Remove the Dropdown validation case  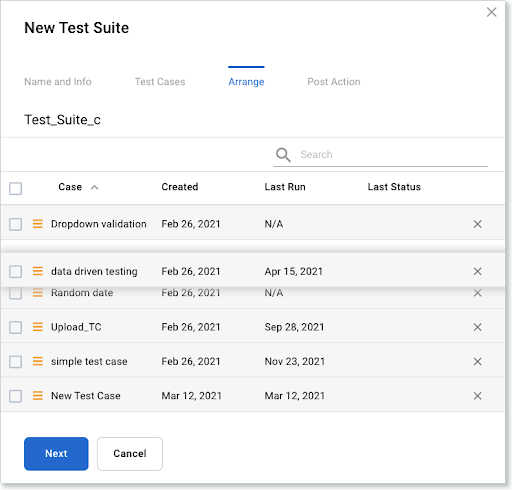coord(477,224)
